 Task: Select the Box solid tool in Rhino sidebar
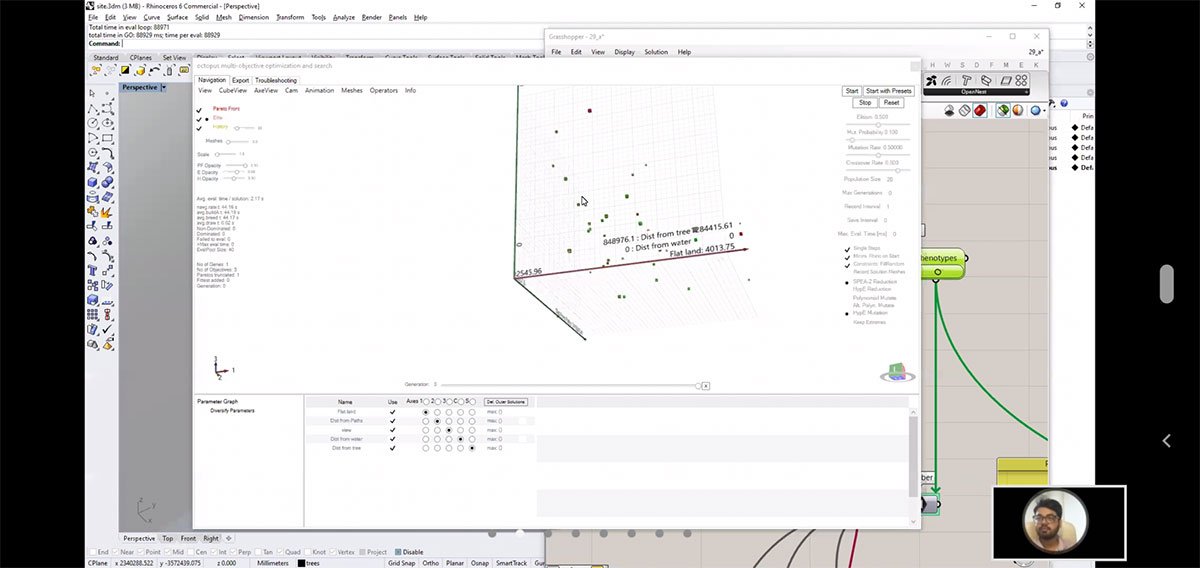(93, 182)
